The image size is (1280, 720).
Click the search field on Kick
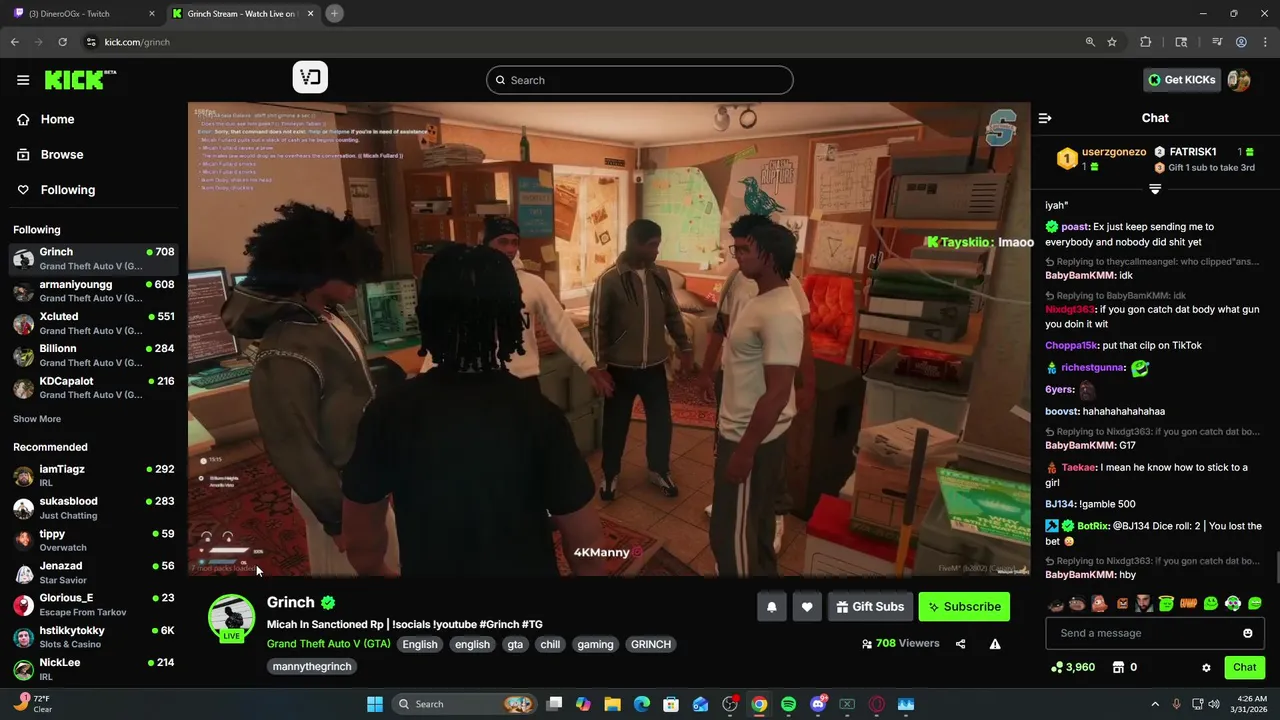coord(640,80)
